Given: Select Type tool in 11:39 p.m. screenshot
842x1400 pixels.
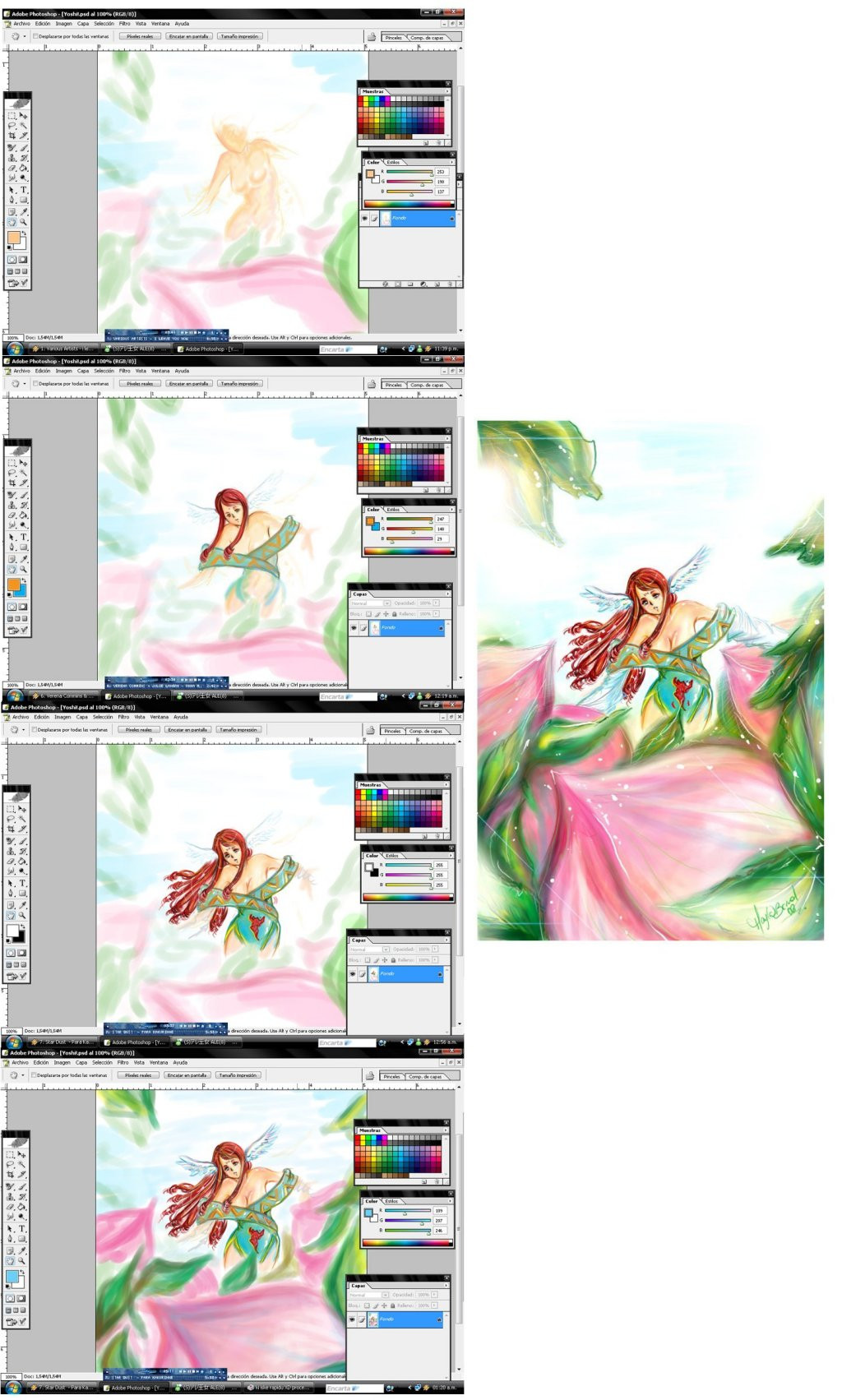Looking at the screenshot, I should (x=23, y=190).
